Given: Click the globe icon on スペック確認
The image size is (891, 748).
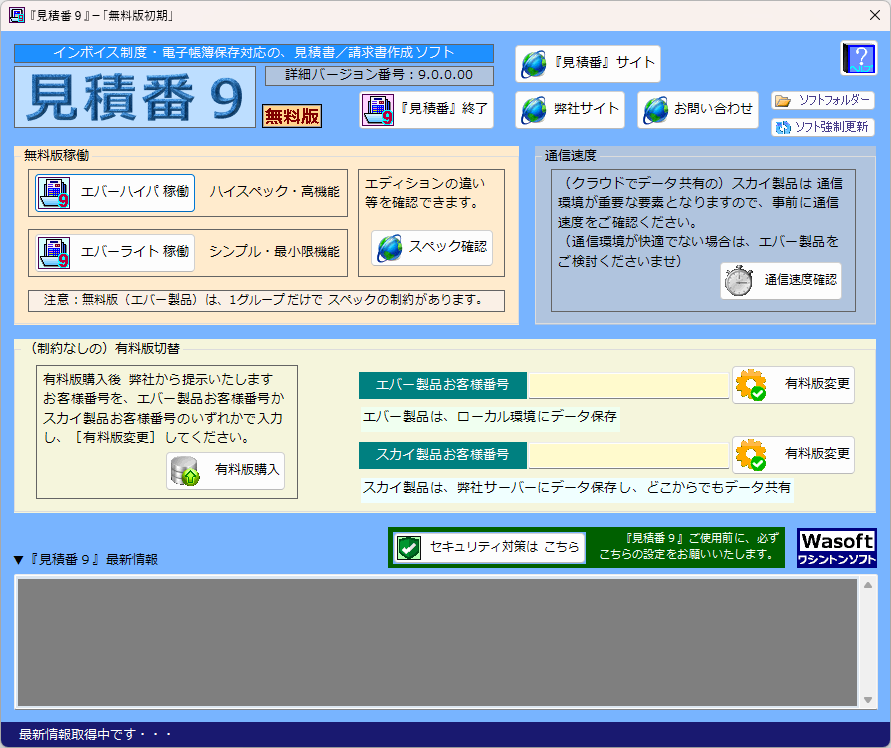Looking at the screenshot, I should pos(390,248).
